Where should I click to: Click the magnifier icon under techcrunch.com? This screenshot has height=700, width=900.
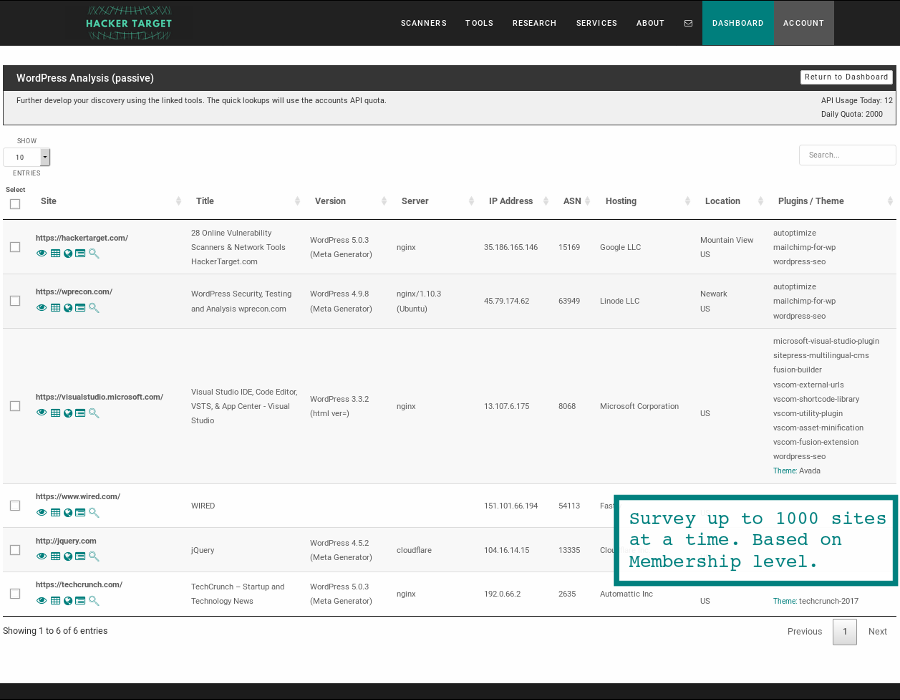point(94,601)
